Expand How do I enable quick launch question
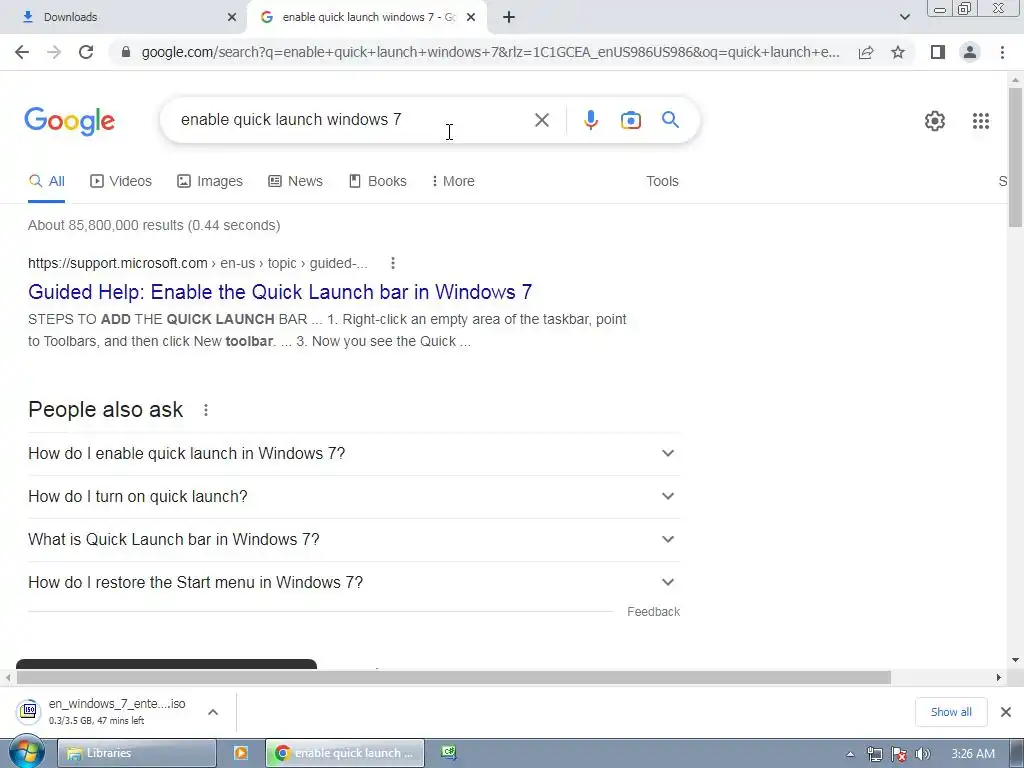Image resolution: width=1024 pixels, height=768 pixels. [354, 453]
